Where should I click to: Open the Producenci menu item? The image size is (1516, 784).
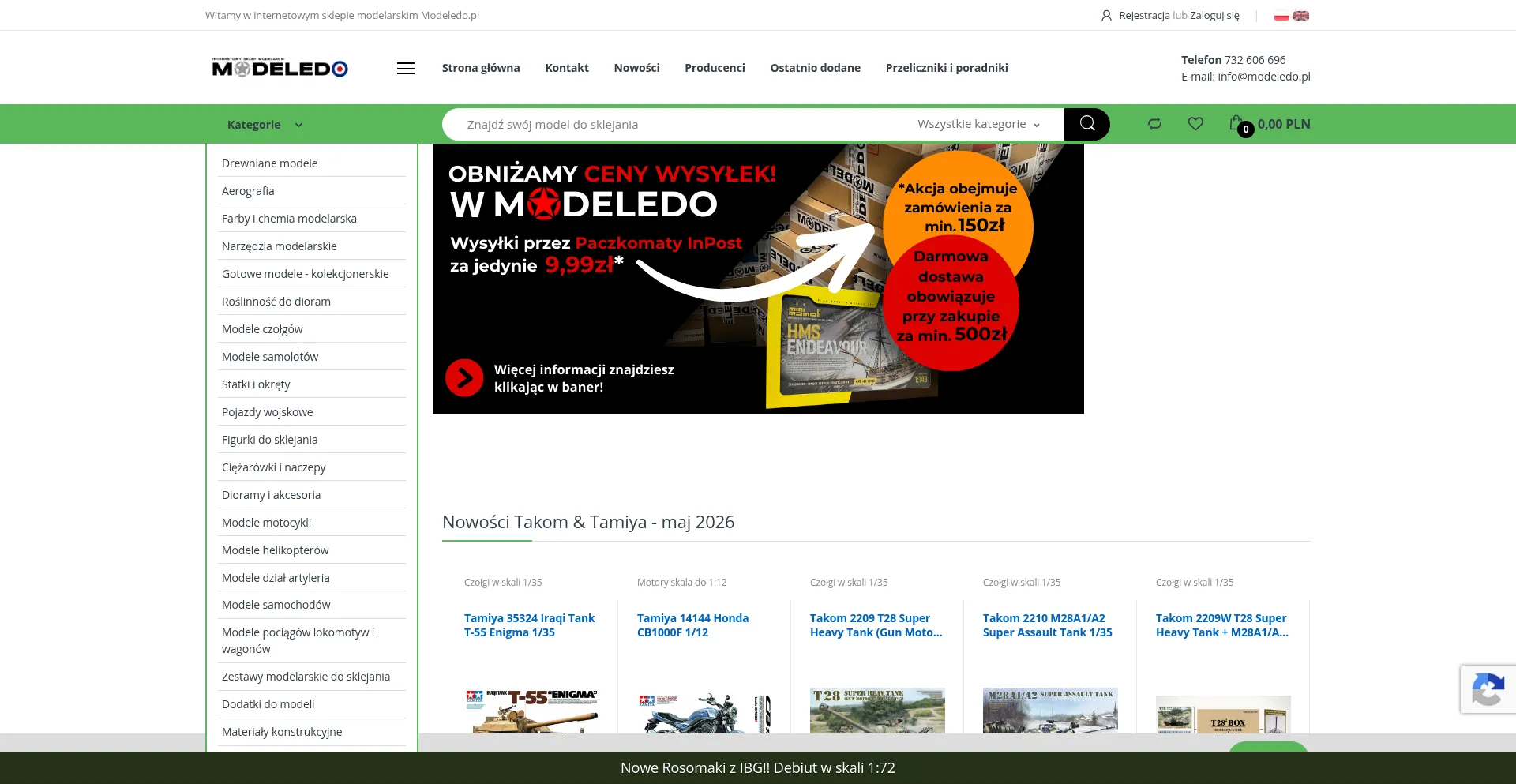click(715, 68)
